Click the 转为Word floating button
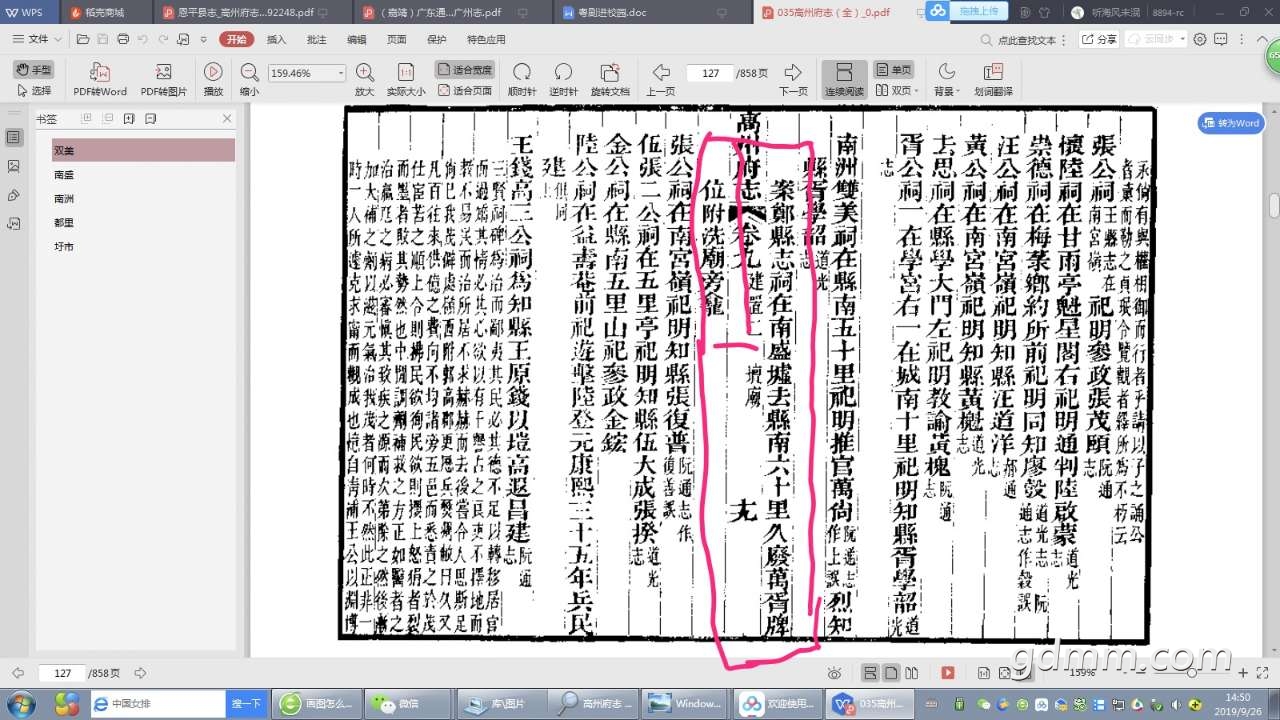The image size is (1280, 720). pos(1230,123)
